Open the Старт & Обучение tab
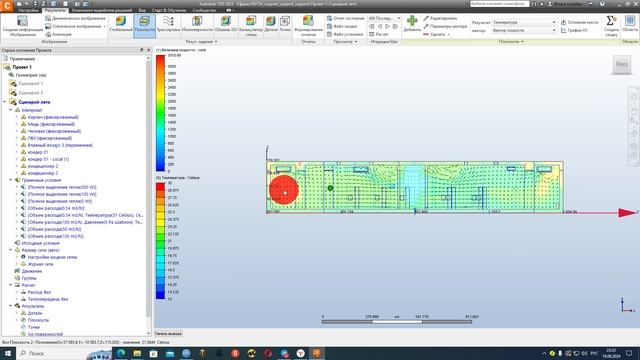 point(169,10)
